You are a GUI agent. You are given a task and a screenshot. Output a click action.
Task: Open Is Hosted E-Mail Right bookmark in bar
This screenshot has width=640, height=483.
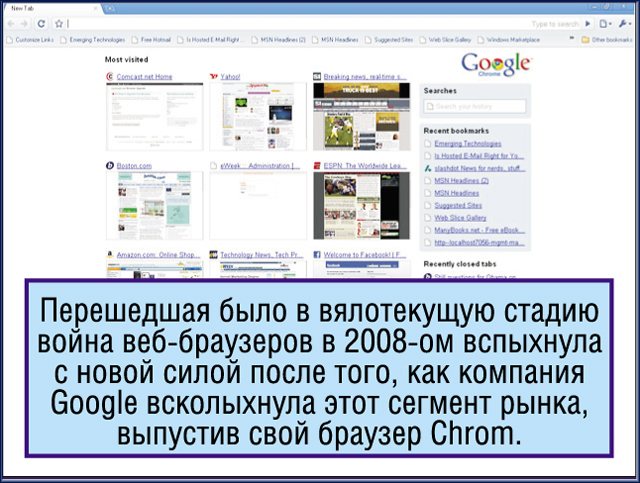click(x=211, y=40)
